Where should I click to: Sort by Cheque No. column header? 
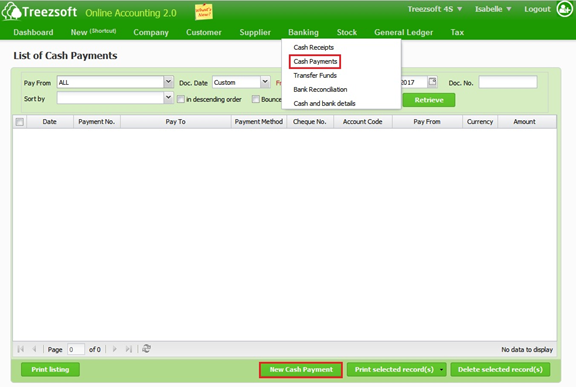click(x=310, y=122)
